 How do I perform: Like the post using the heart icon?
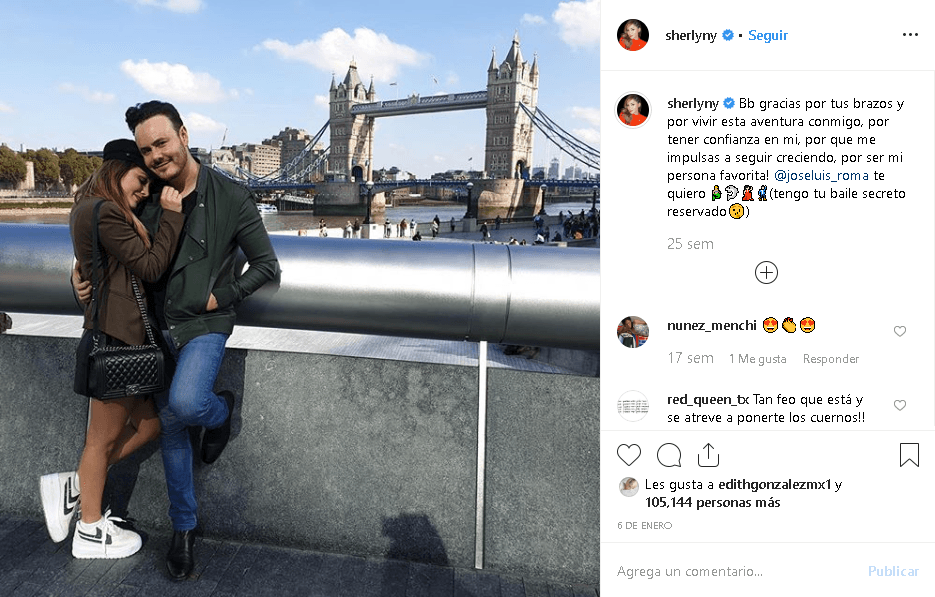(629, 454)
